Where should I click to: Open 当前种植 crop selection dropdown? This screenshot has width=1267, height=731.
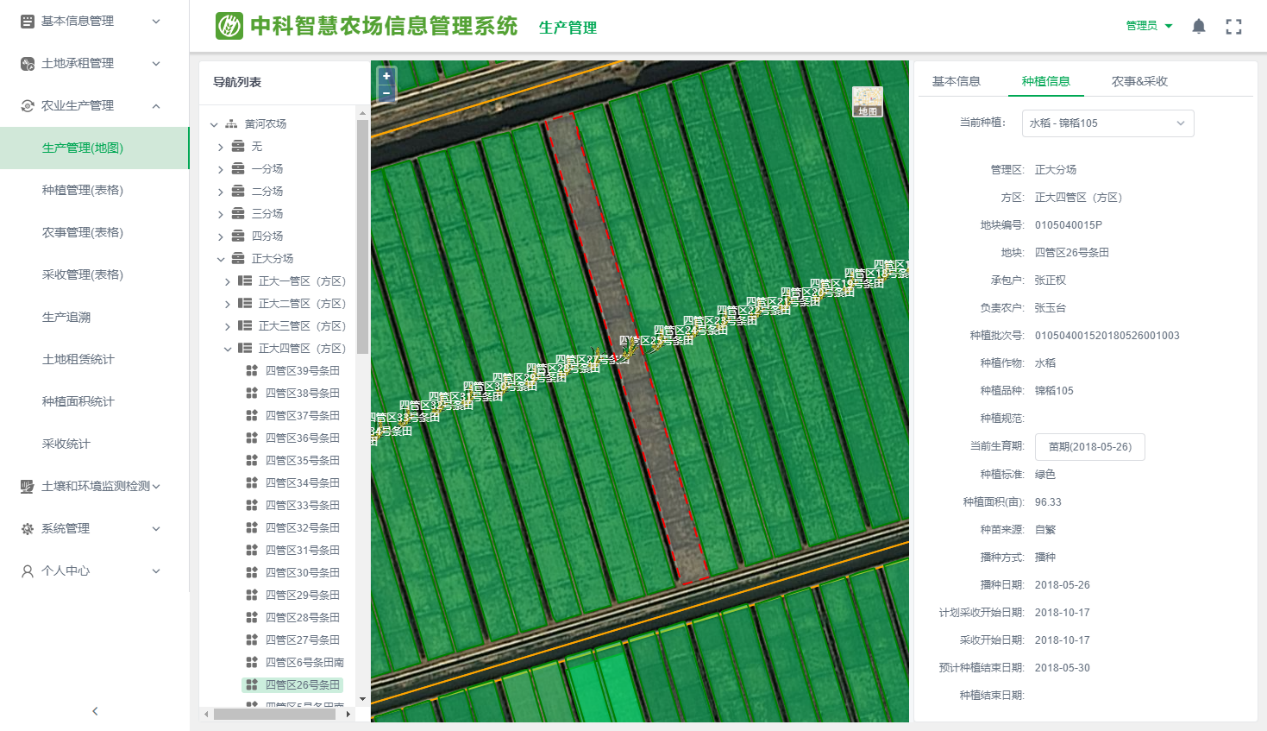(x=1108, y=123)
